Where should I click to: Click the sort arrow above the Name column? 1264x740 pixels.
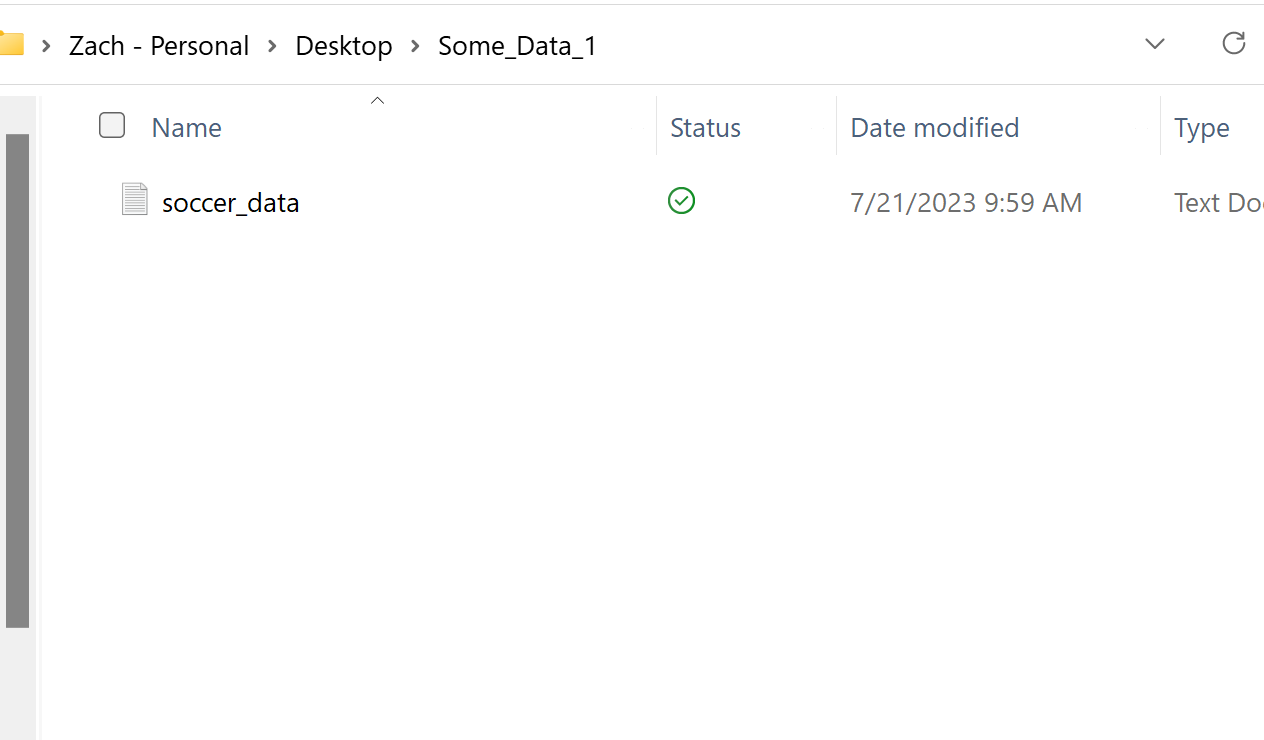377,100
